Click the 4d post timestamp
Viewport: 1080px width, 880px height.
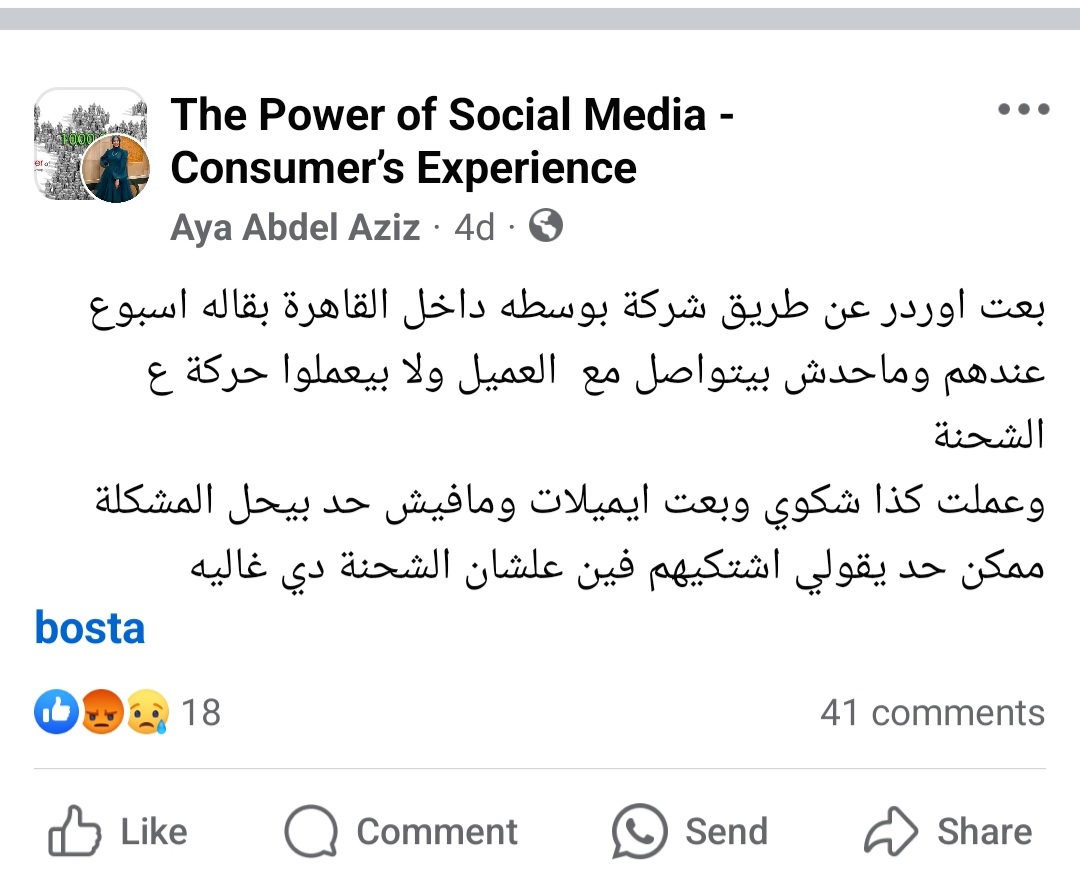pyautogui.click(x=475, y=228)
